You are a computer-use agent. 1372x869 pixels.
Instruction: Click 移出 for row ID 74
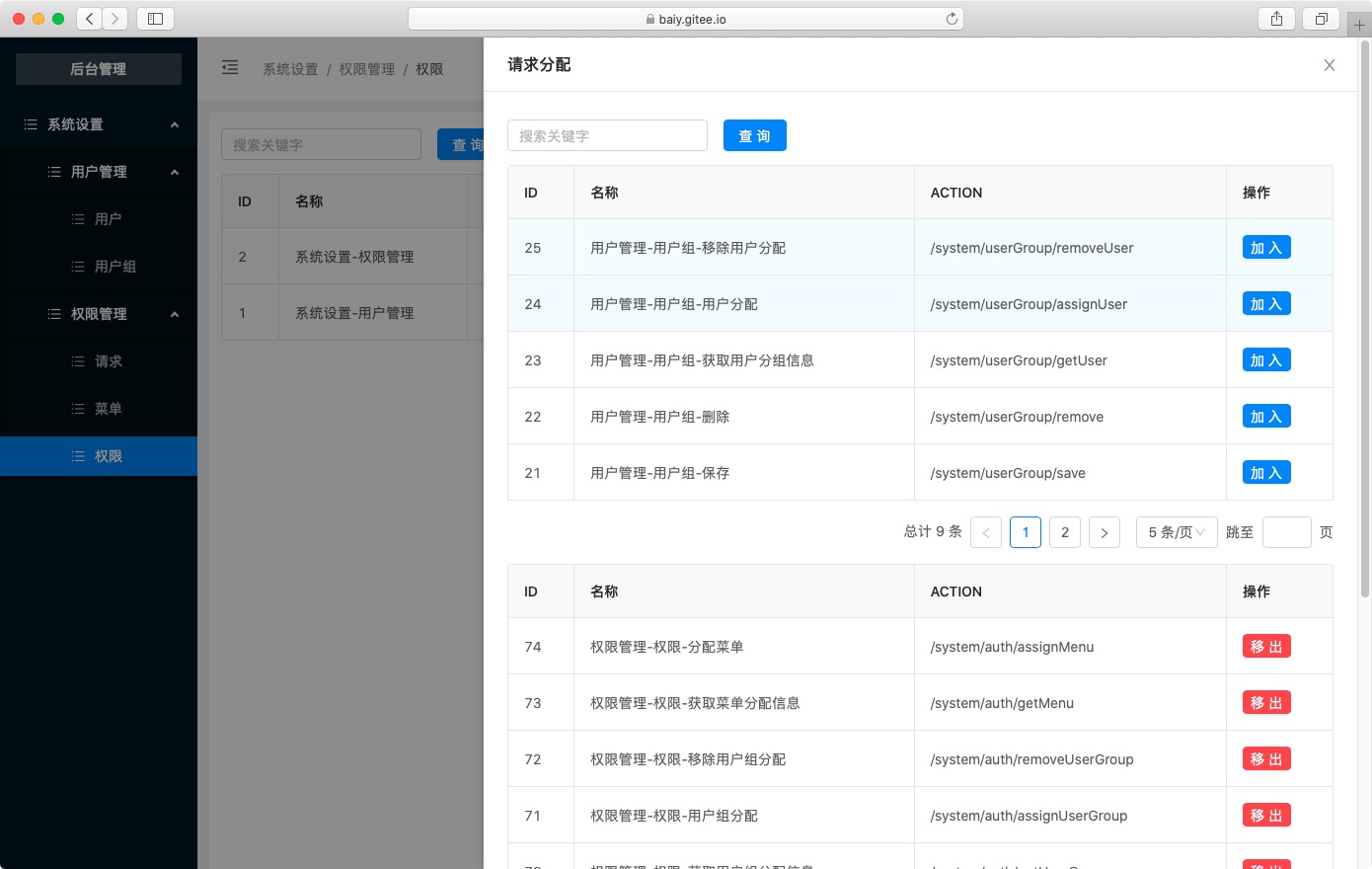[1266, 647]
